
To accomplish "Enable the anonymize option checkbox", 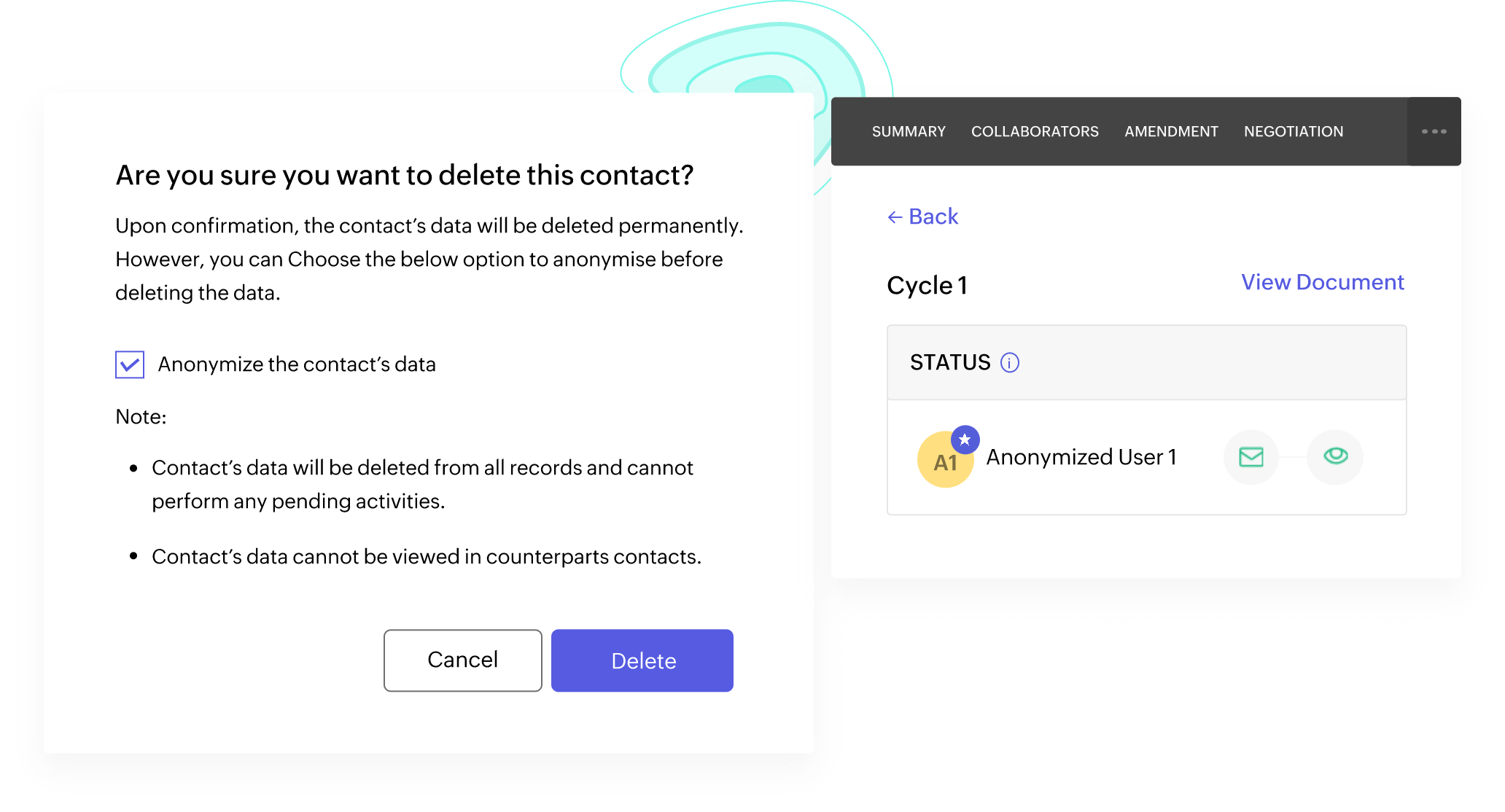I will coord(129,364).
